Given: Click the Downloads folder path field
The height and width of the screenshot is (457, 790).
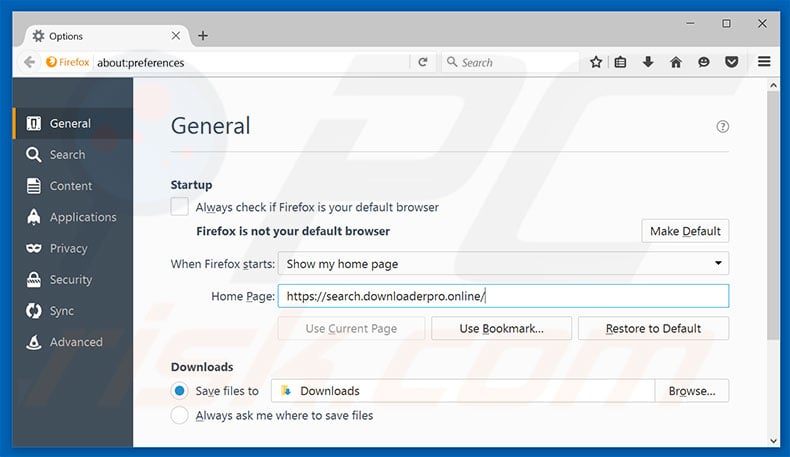Looking at the screenshot, I should tap(463, 391).
